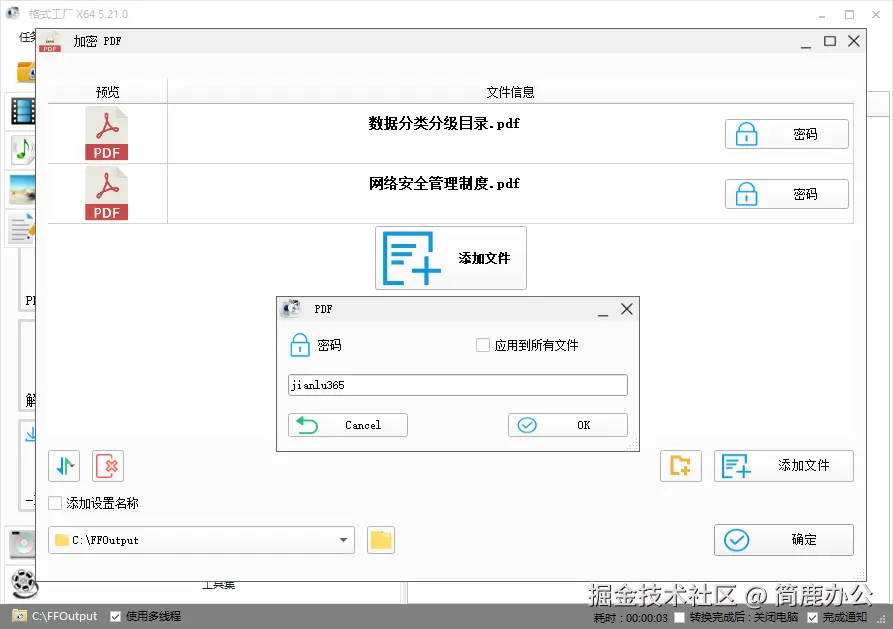Click the red remove file icon
Viewport: 893px width, 629px height.
point(108,466)
